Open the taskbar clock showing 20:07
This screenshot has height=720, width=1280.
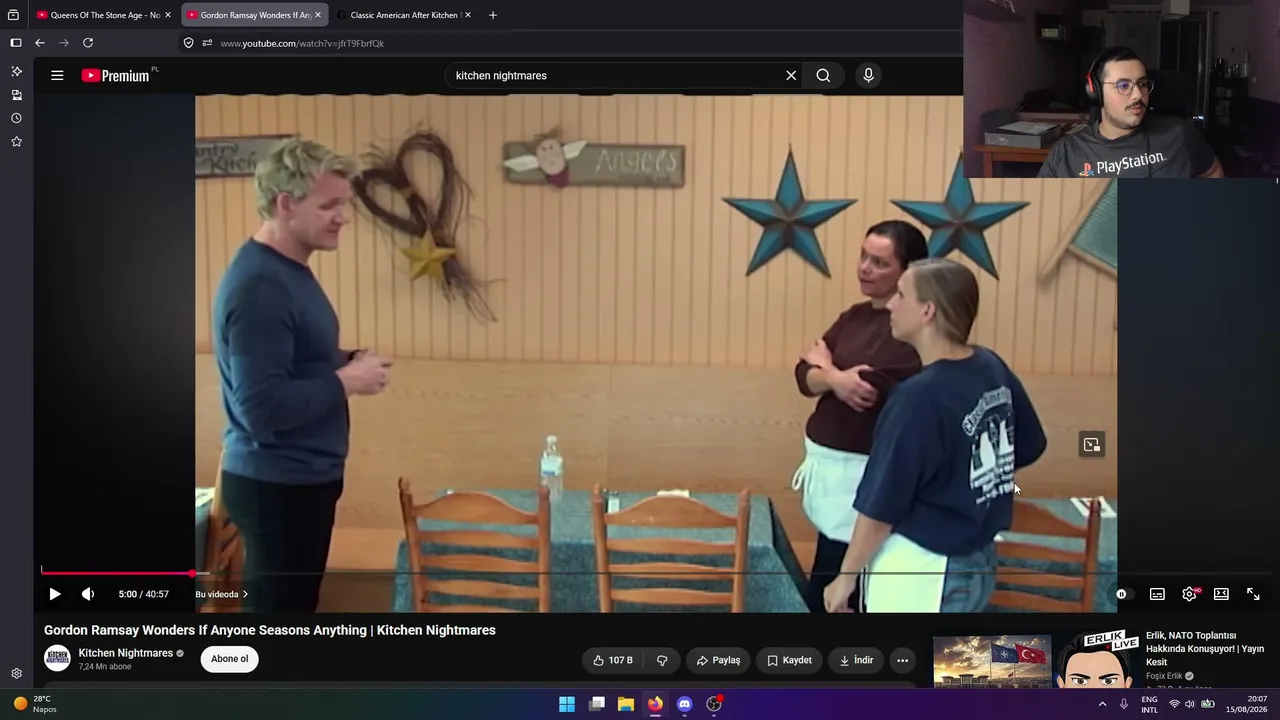pyautogui.click(x=1247, y=704)
